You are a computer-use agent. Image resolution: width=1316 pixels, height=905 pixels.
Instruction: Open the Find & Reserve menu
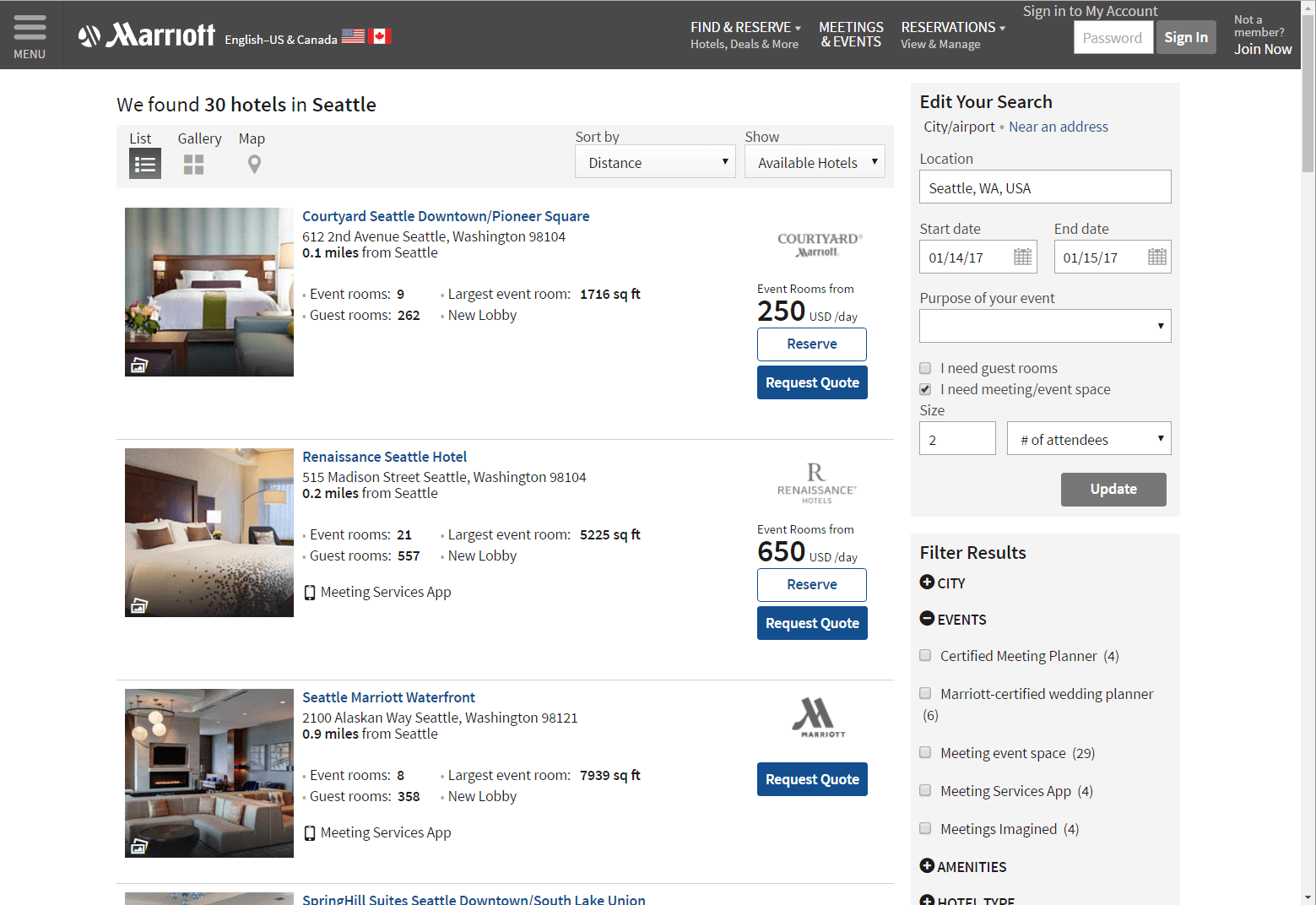(x=745, y=35)
